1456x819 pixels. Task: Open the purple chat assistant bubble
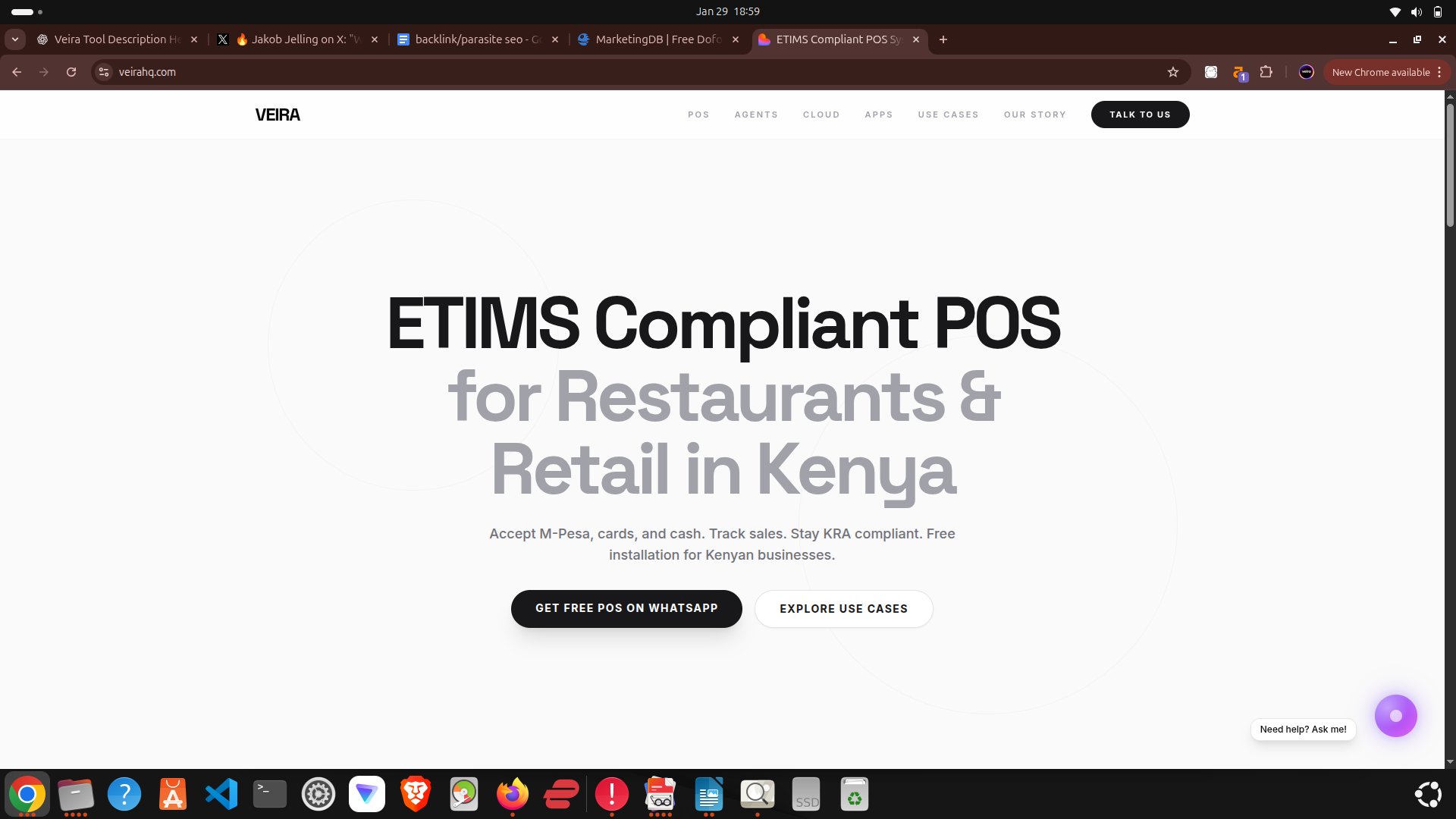1395,716
